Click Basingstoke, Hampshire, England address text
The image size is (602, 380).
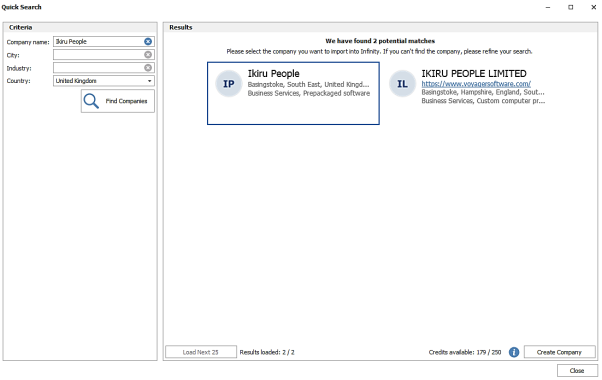[x=483, y=92]
